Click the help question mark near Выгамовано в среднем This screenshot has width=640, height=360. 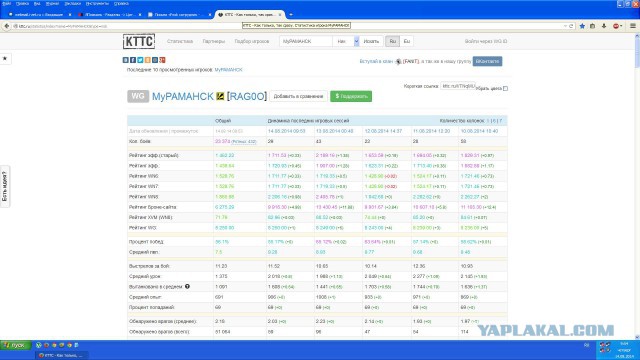click(x=187, y=287)
